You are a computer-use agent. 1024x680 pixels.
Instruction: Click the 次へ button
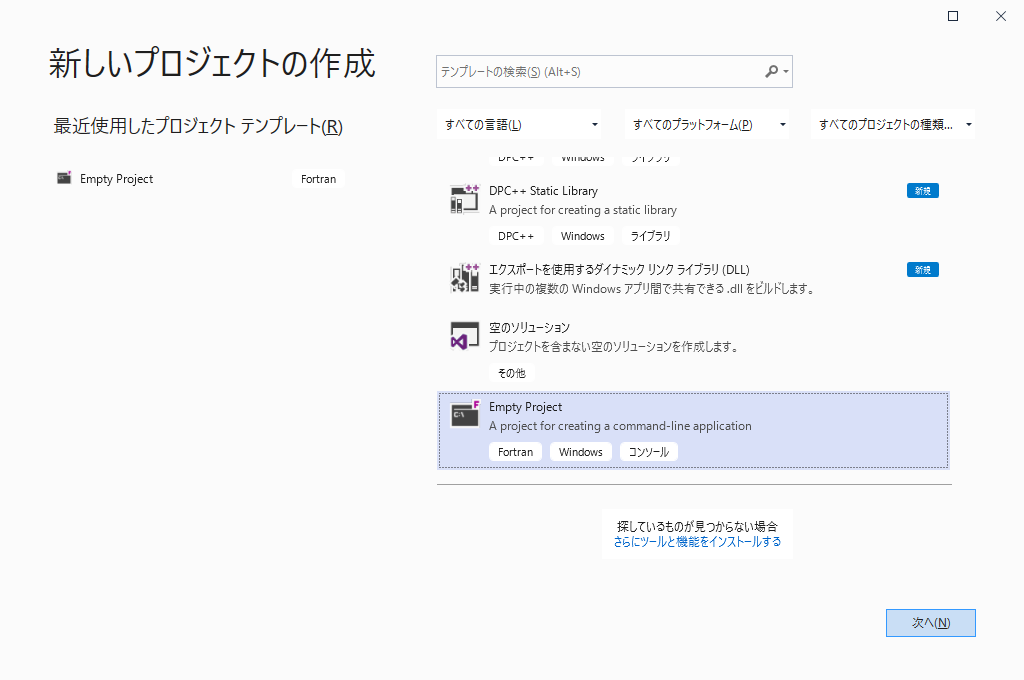click(930, 622)
